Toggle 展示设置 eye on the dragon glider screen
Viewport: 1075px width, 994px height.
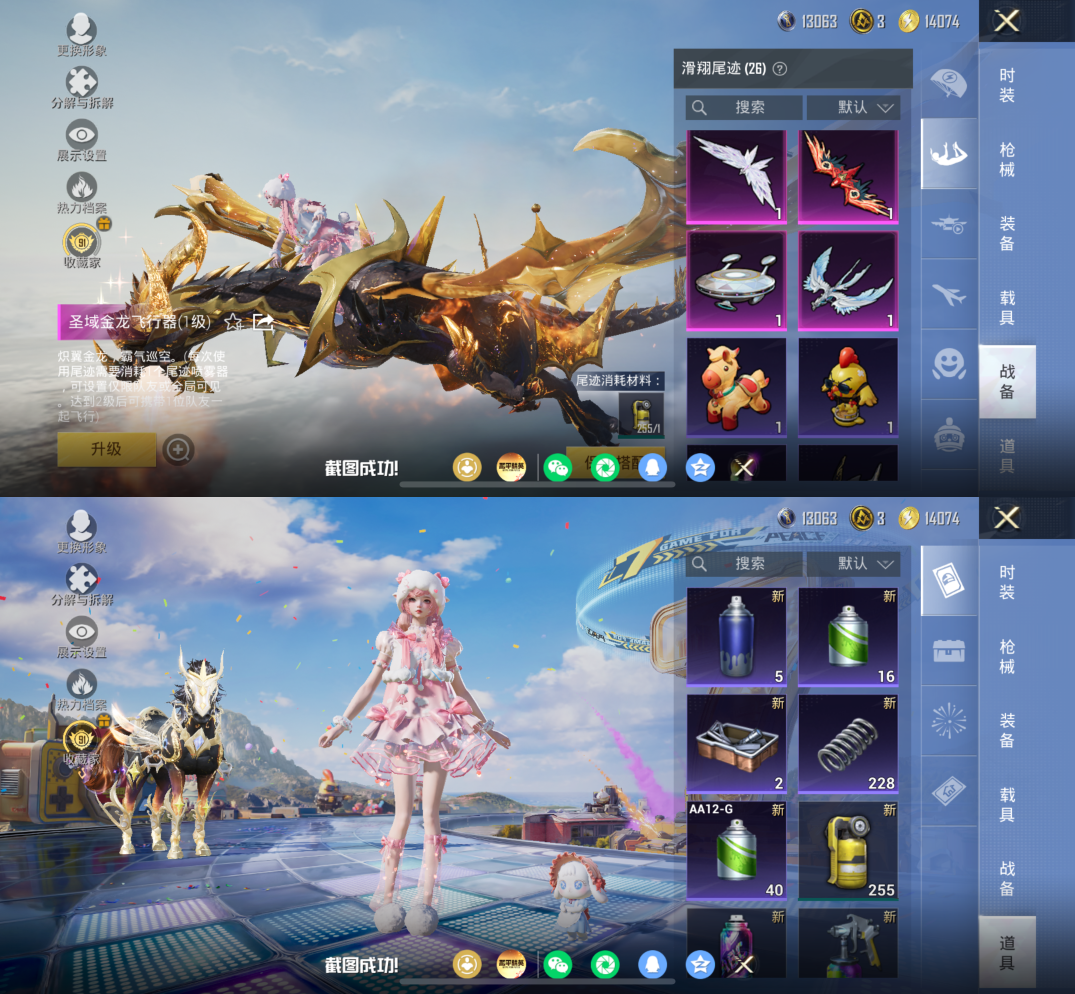click(x=82, y=141)
